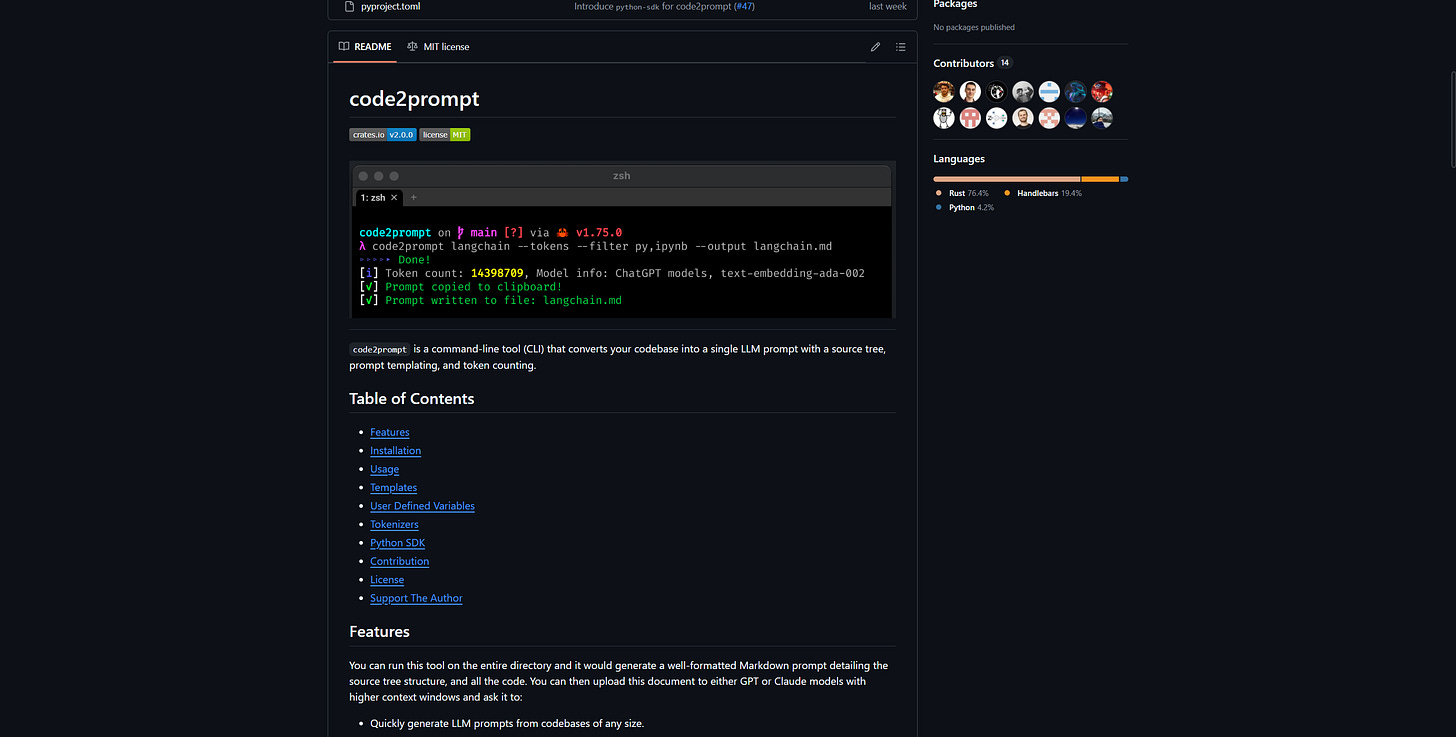This screenshot has width=1456, height=737.
Task: Open the Packages heading link
Action: [955, 5]
